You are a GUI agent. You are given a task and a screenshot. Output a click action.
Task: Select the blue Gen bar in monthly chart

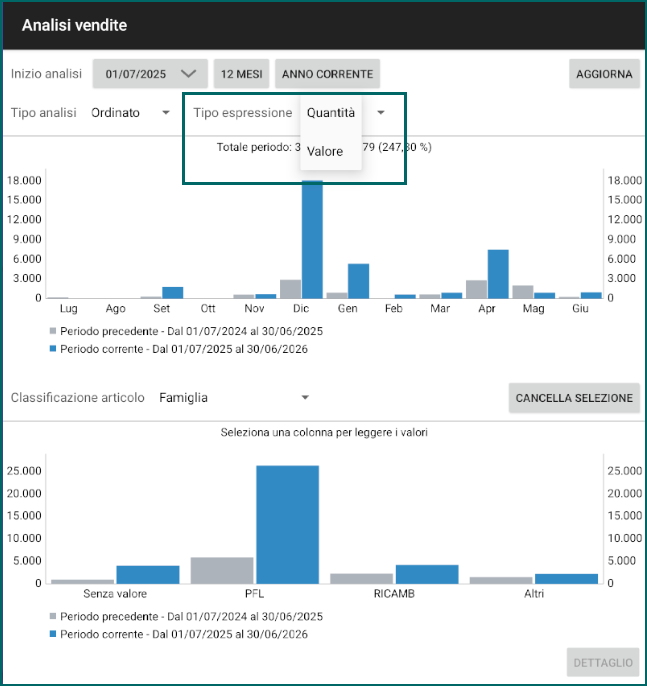pyautogui.click(x=358, y=281)
